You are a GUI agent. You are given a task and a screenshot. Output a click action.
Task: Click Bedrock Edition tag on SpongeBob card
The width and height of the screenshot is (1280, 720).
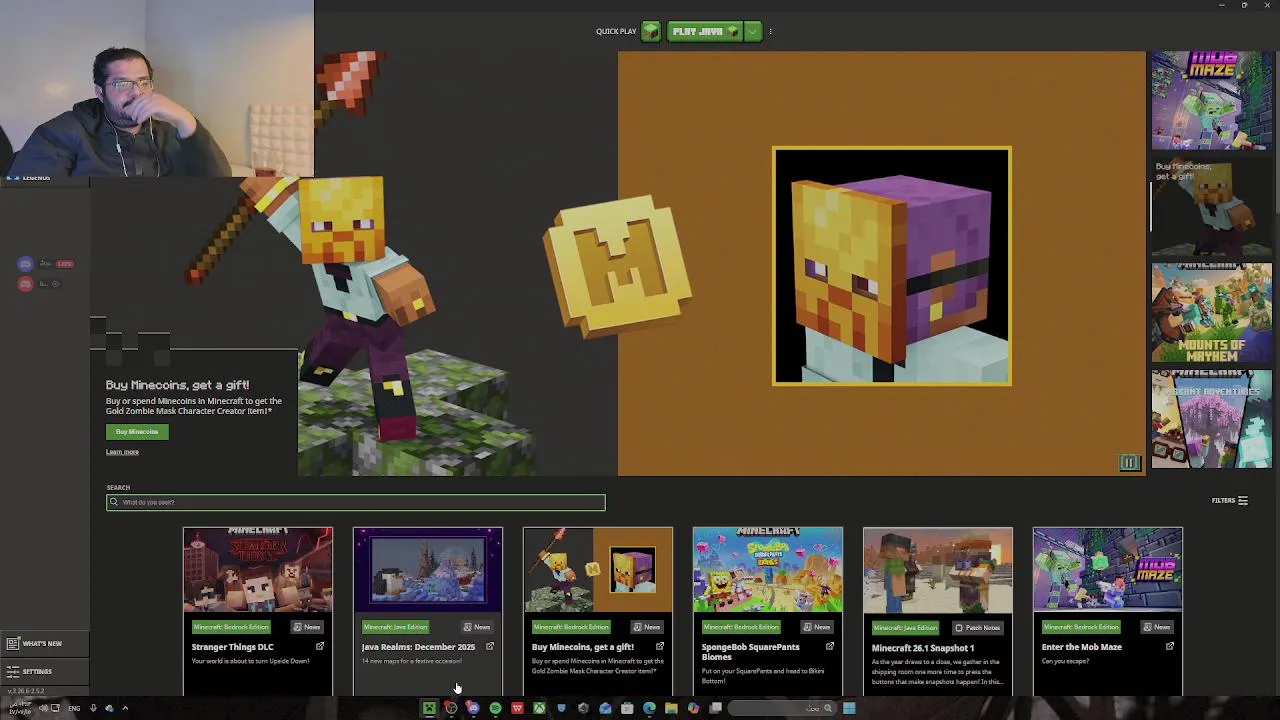[741, 627]
